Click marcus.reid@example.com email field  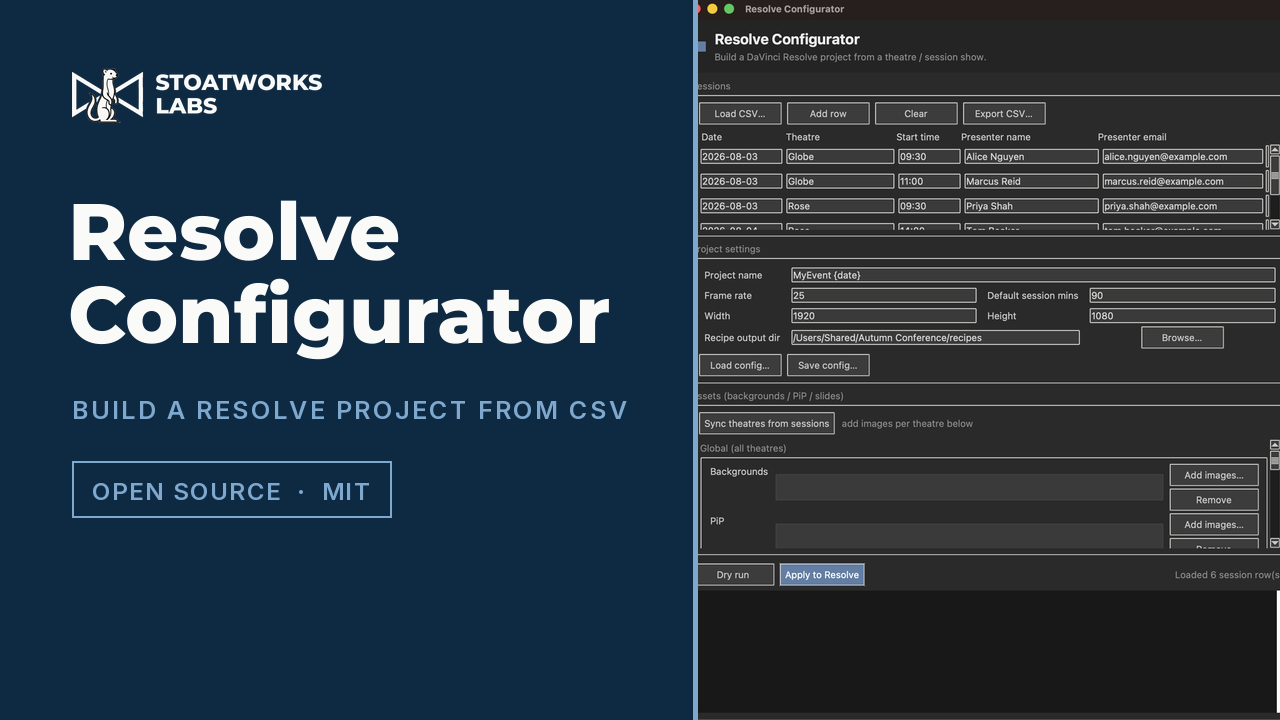tap(1182, 181)
